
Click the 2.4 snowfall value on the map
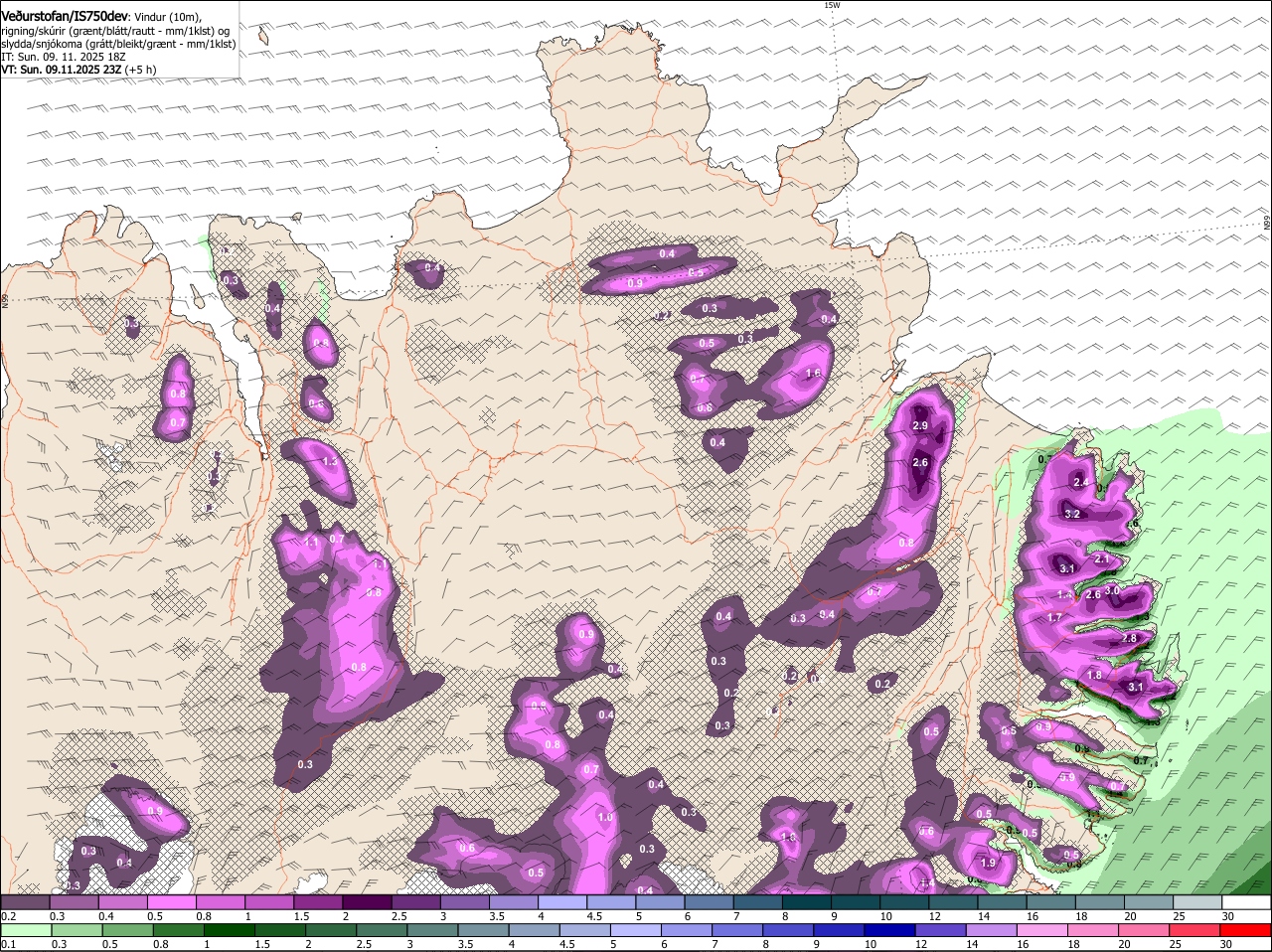click(1082, 482)
